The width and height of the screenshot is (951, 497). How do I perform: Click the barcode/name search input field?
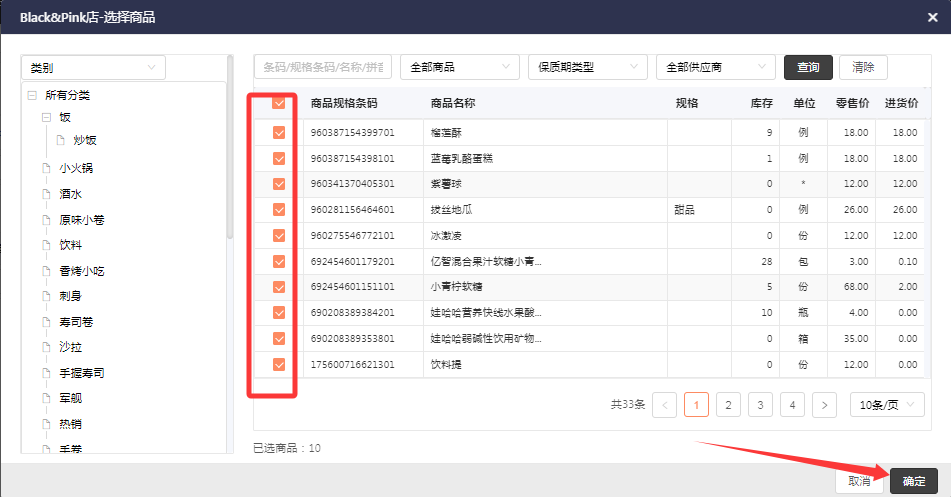[x=323, y=67]
